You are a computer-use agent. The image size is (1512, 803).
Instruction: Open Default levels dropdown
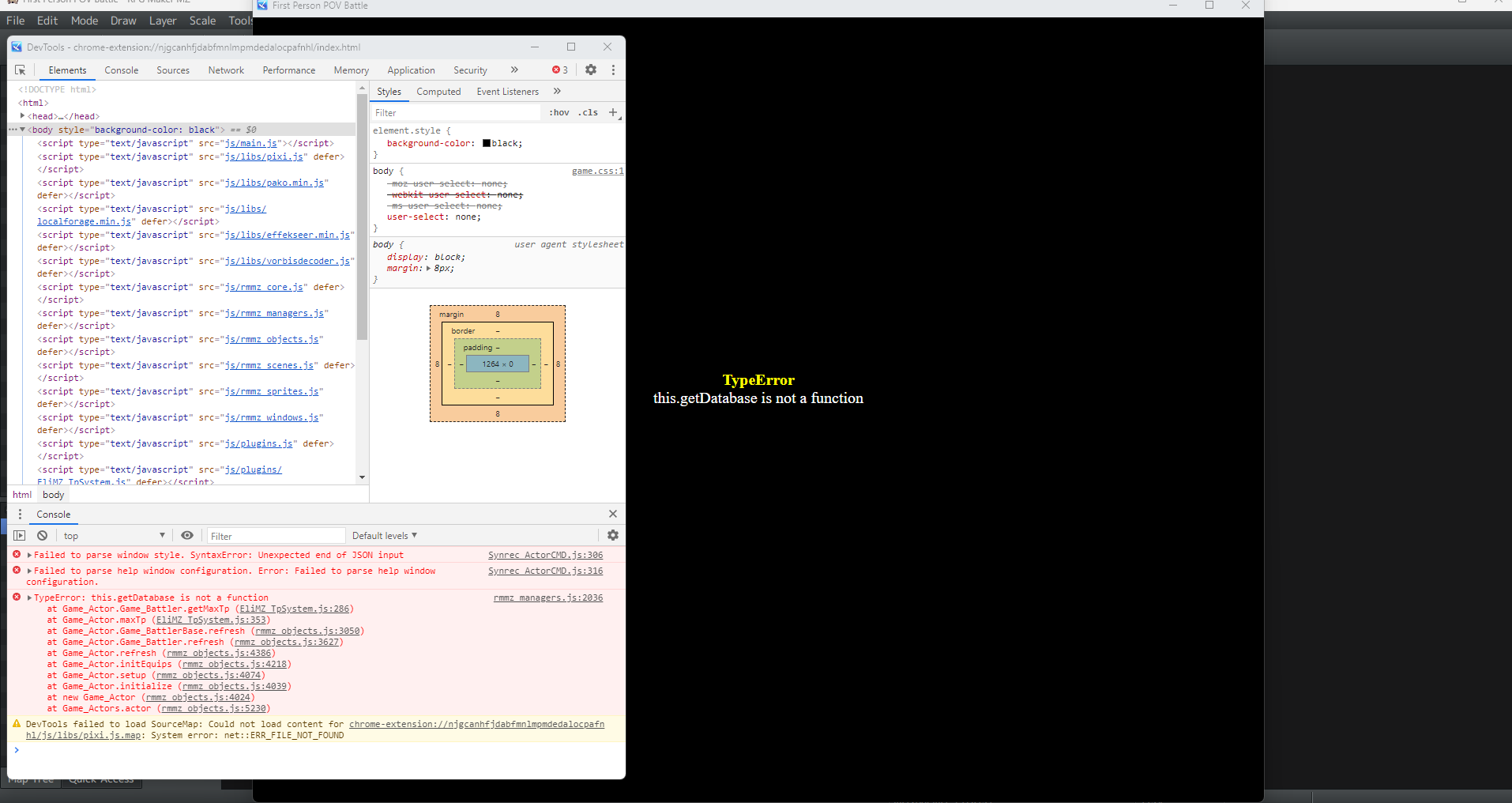pos(385,535)
